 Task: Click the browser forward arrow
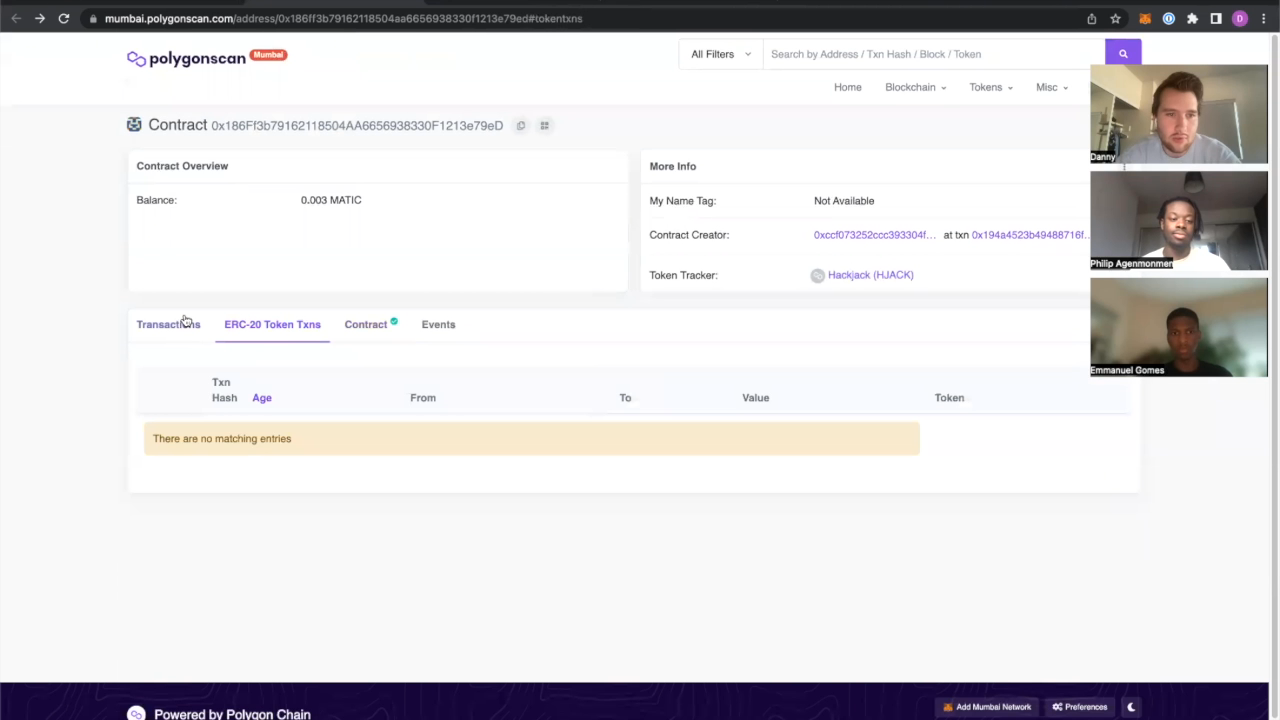pyautogui.click(x=40, y=18)
